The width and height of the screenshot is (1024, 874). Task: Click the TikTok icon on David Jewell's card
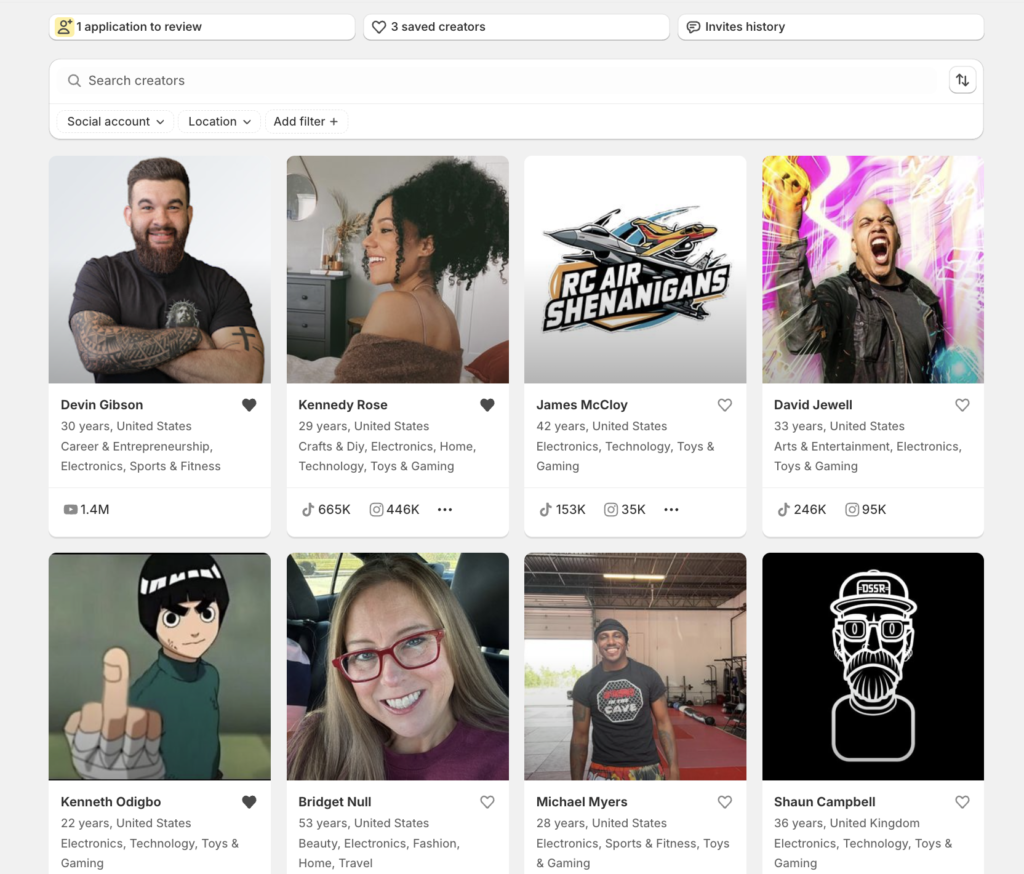point(783,510)
